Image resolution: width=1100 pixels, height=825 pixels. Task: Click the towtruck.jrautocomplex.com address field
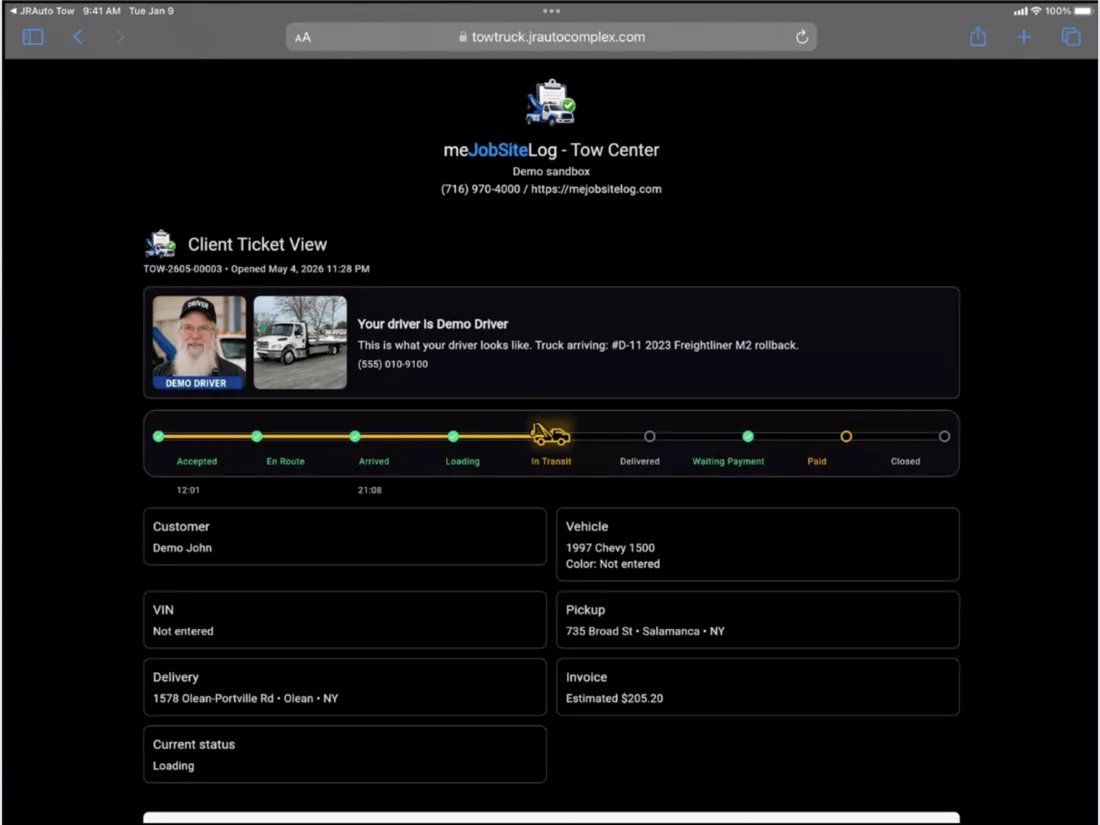click(551, 37)
